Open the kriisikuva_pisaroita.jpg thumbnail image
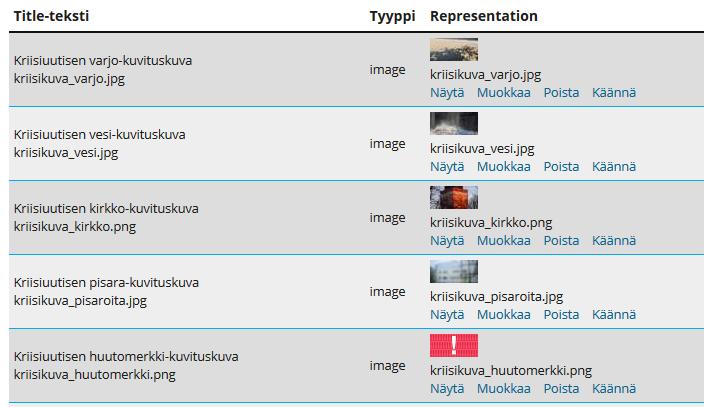 click(x=454, y=271)
